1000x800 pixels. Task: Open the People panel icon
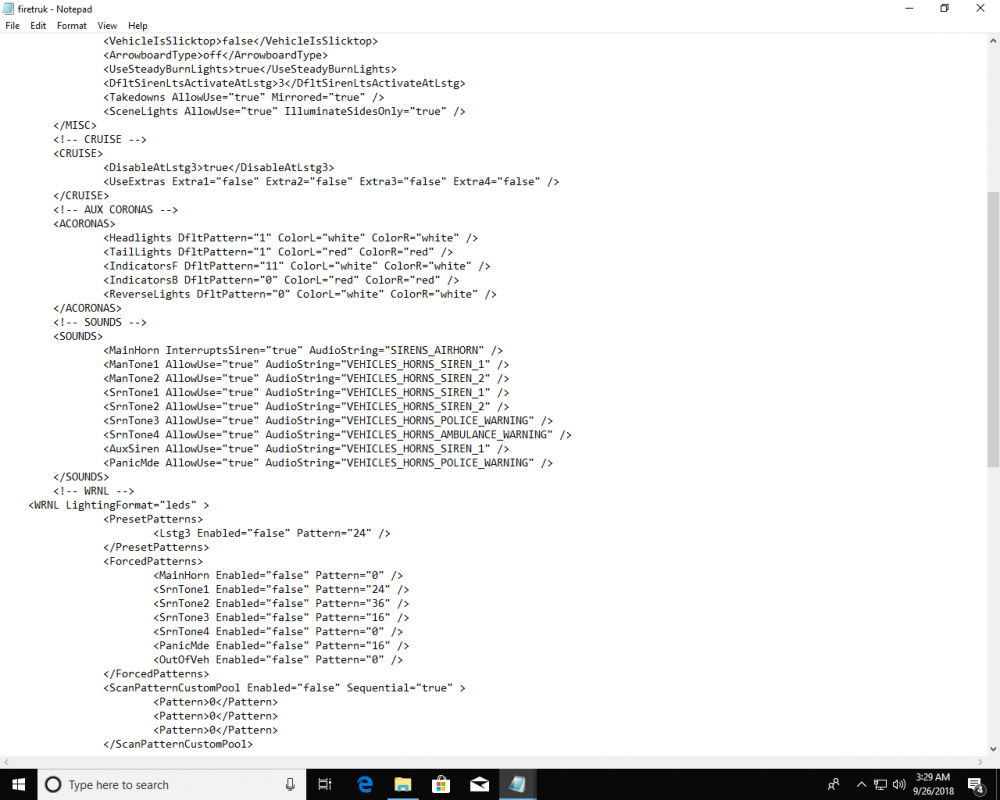coord(833,784)
